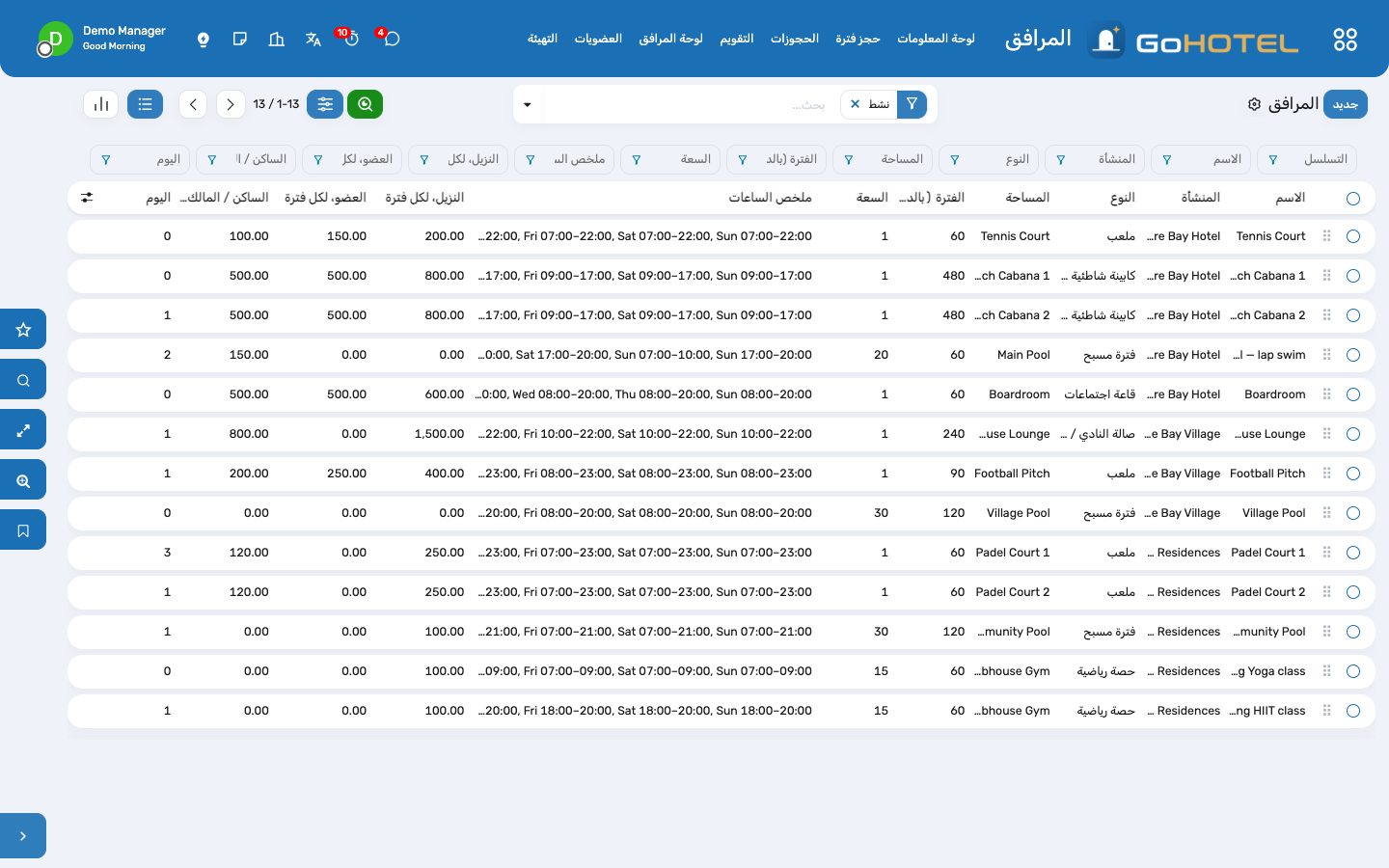
Task: Open the apps grid menu icon
Action: 1345,39
